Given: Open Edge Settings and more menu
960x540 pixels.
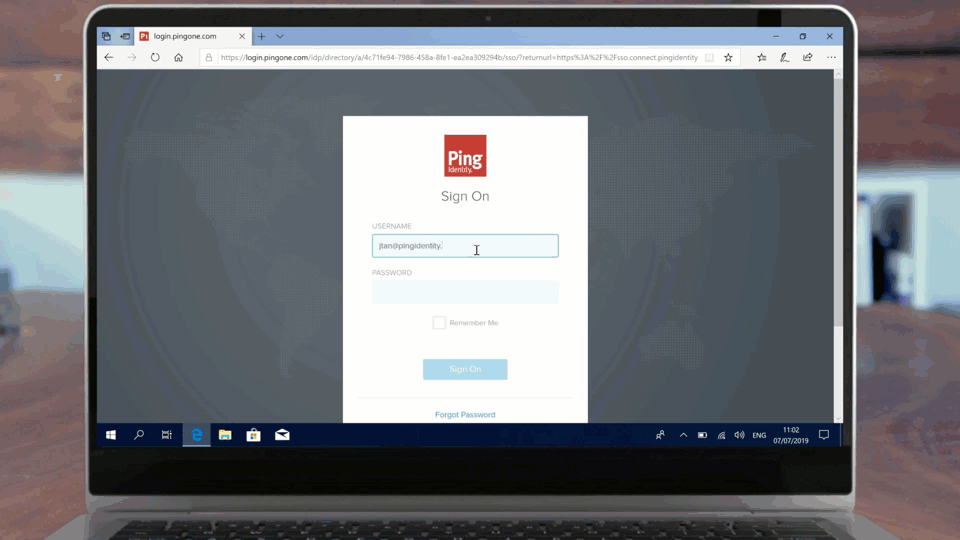Looking at the screenshot, I should coord(831,58).
